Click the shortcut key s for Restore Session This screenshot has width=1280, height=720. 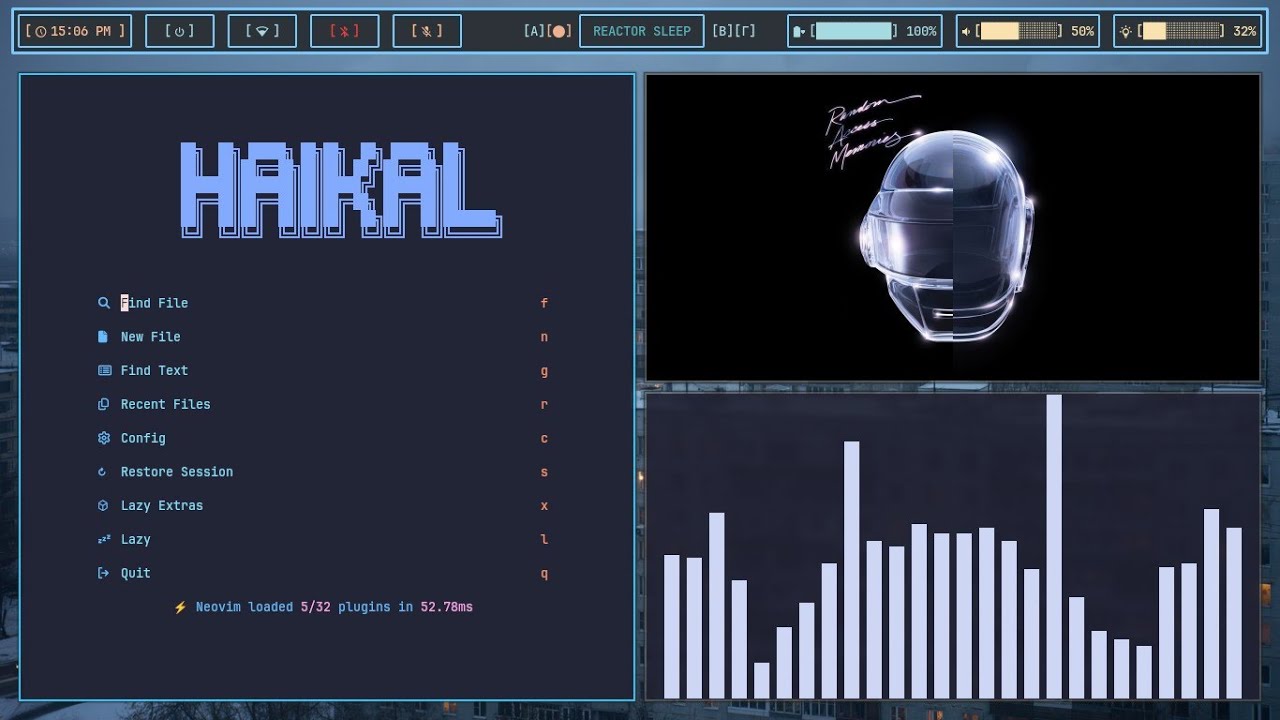coord(544,472)
